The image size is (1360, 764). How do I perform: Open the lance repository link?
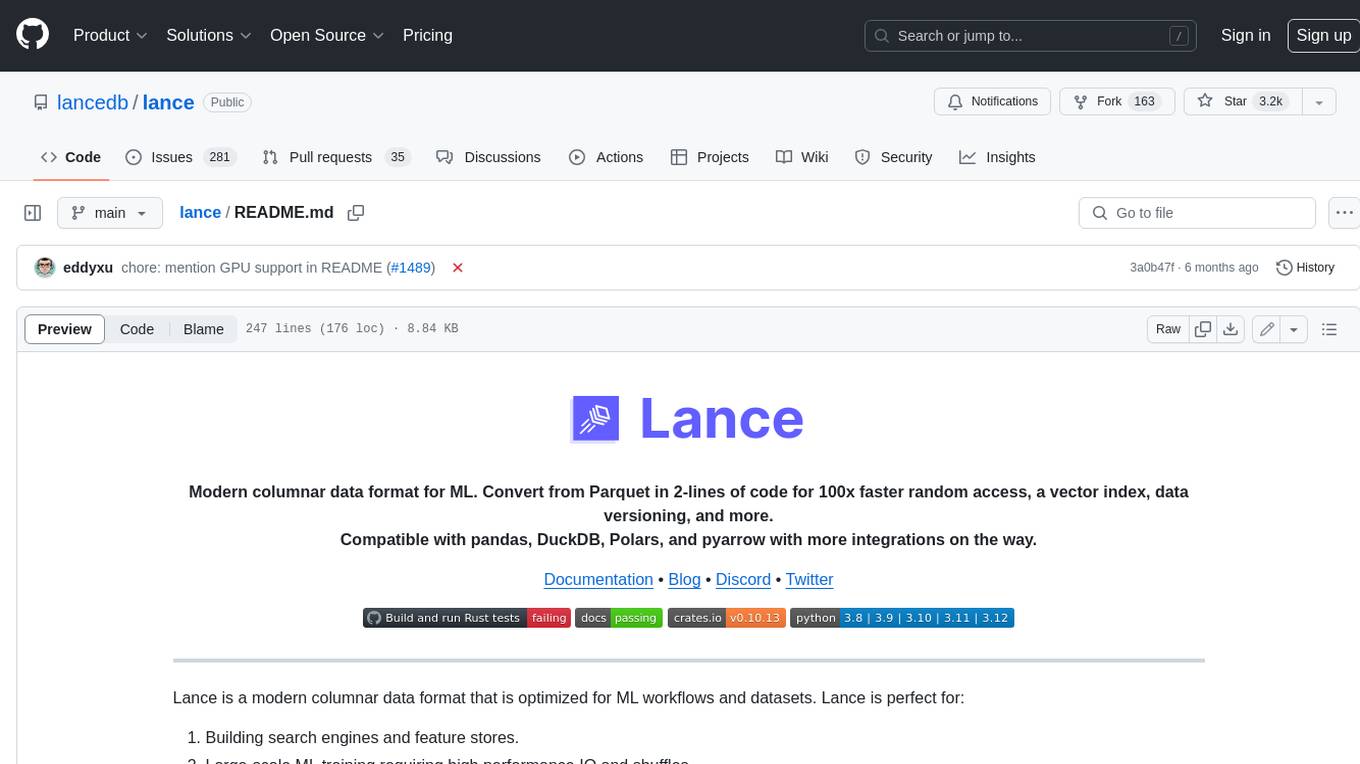[x=168, y=102]
